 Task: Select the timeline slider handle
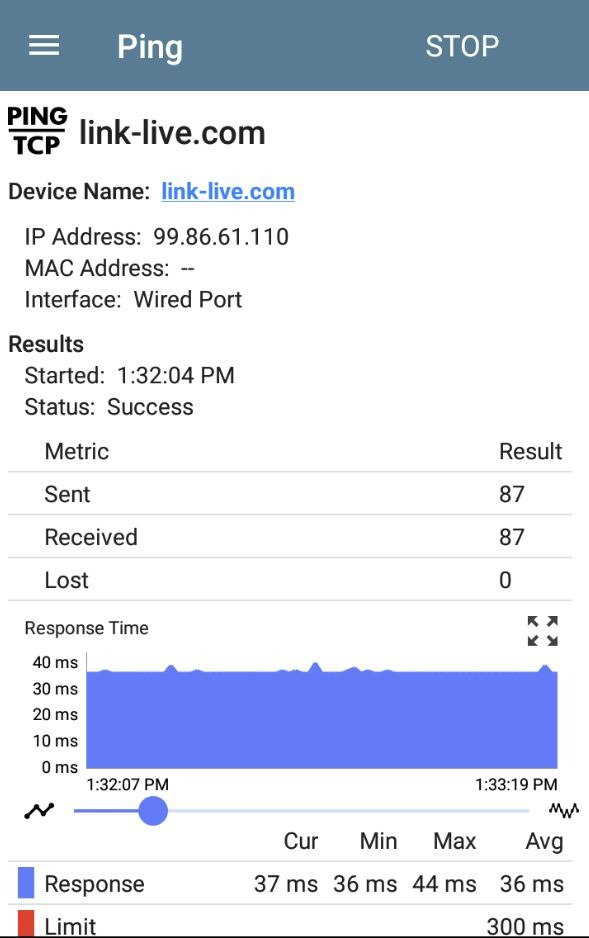point(154,811)
